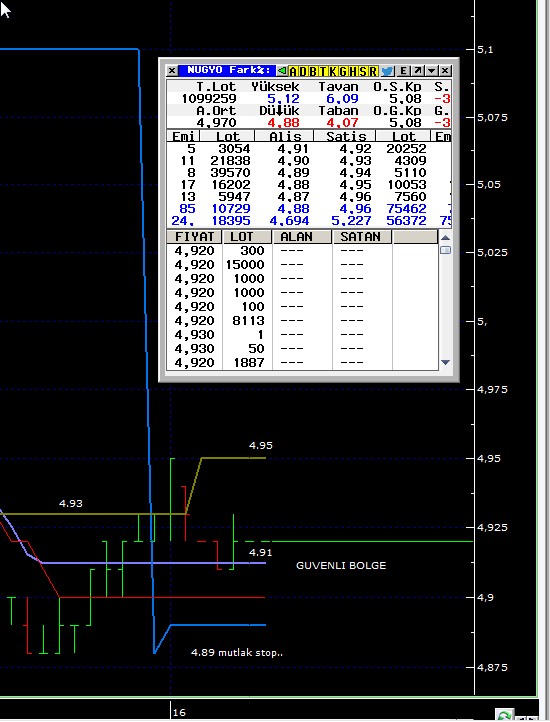550x722 pixels.
Task: Open the Twitter bird icon
Action: pos(387,71)
